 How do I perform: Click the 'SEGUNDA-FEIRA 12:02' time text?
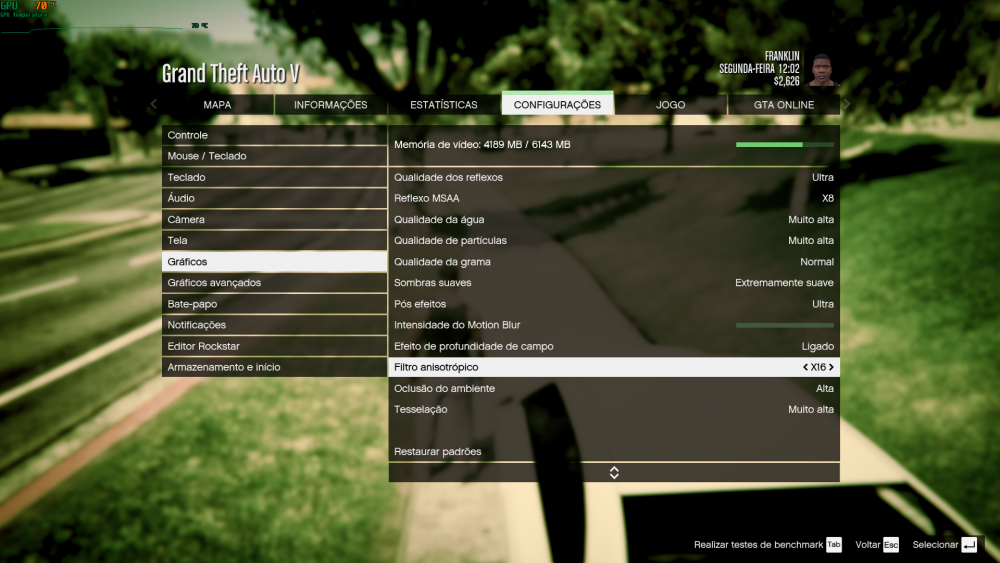pyautogui.click(x=759, y=68)
